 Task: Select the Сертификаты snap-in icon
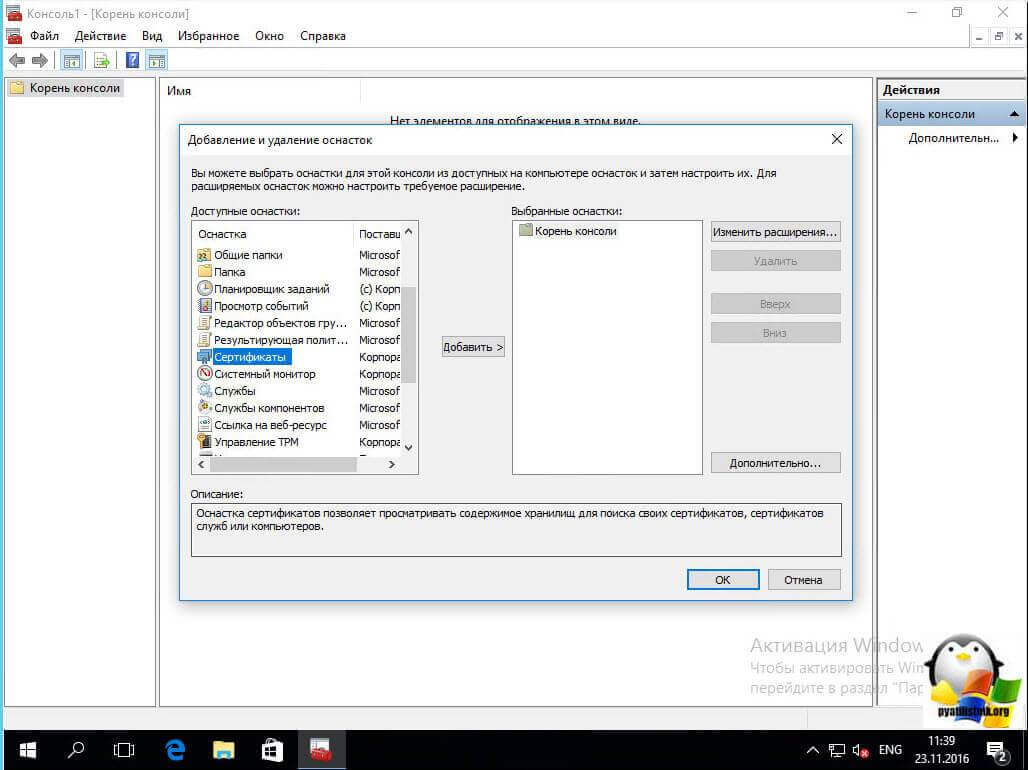point(204,357)
